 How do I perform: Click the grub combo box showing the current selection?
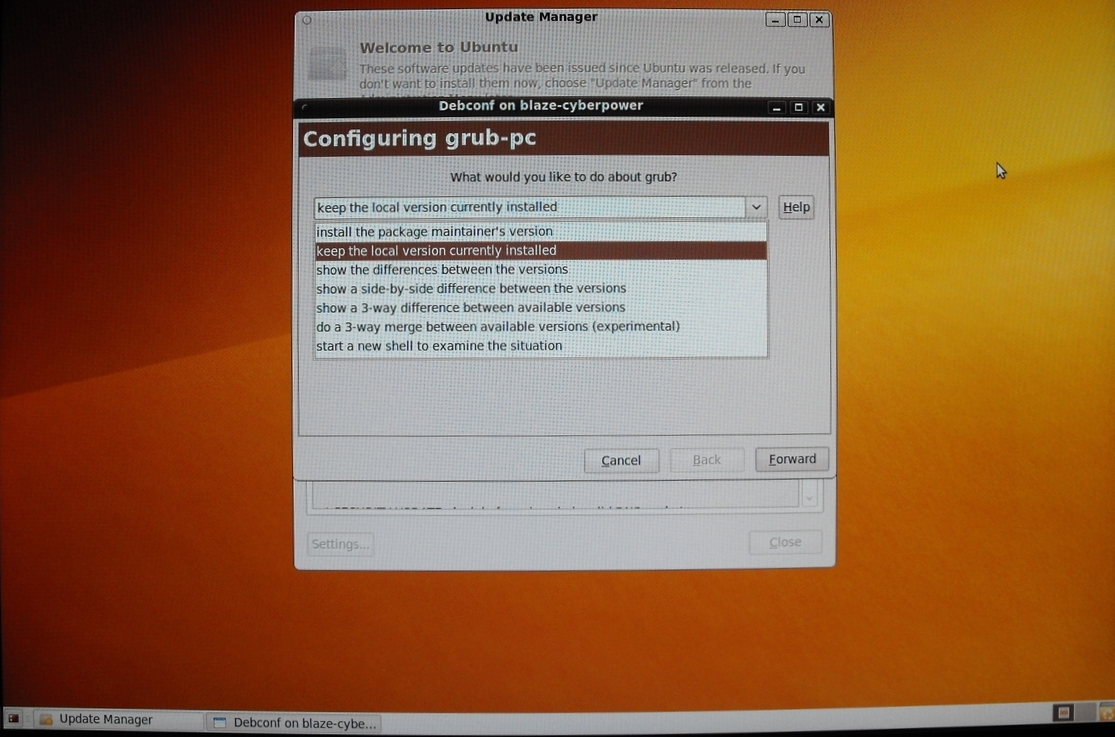tap(530, 207)
